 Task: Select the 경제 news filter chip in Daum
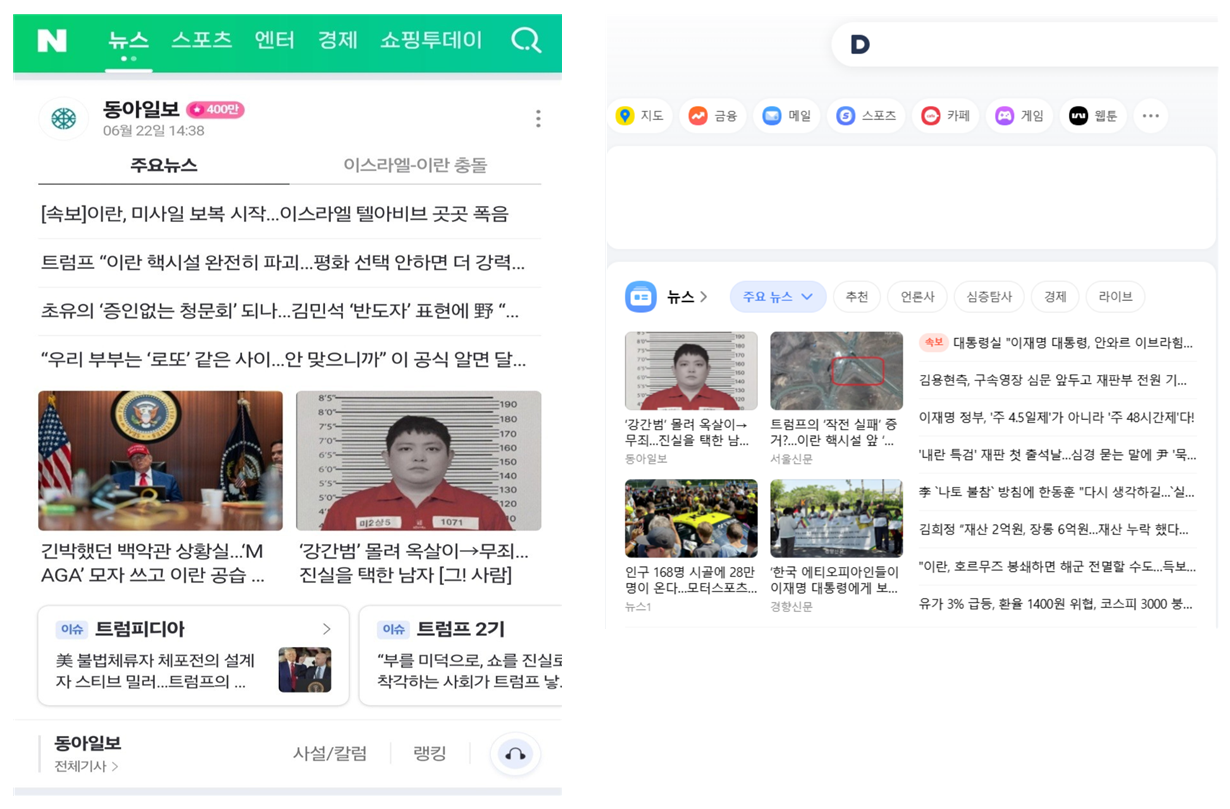click(x=1055, y=297)
